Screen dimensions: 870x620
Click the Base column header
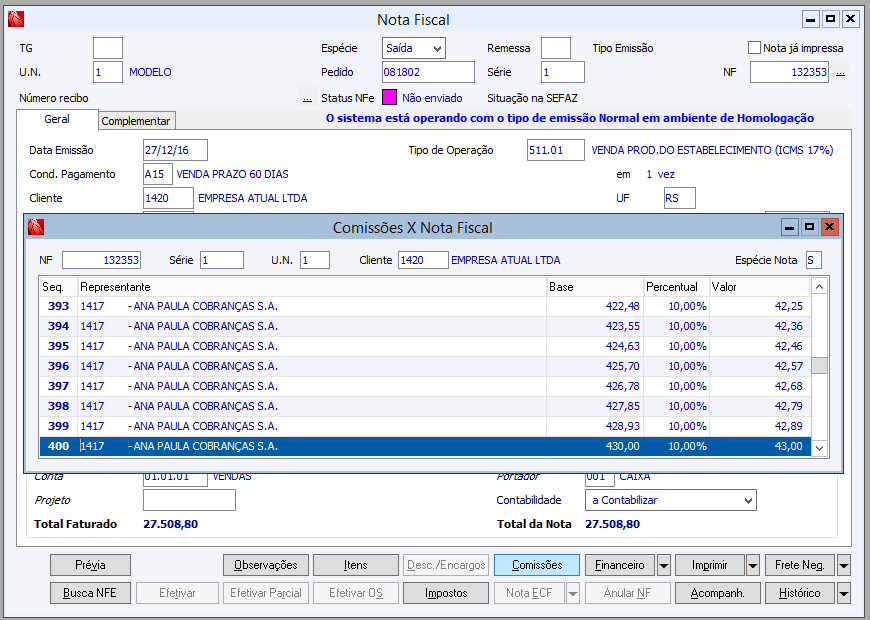(595, 287)
